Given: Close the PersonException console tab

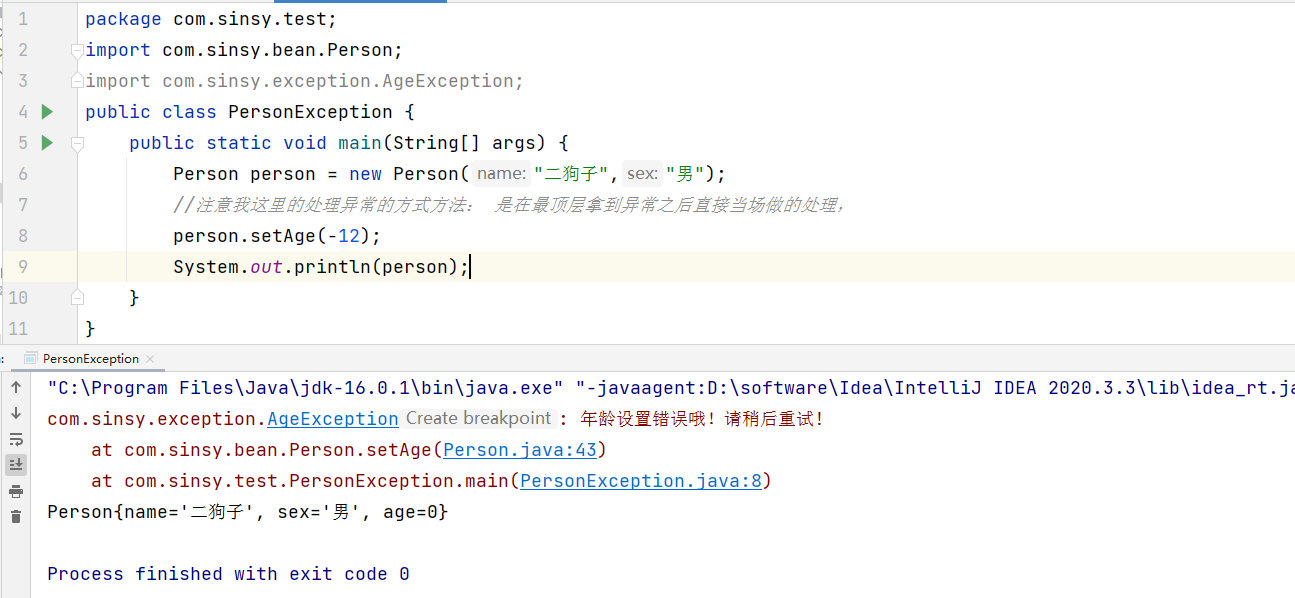Looking at the screenshot, I should pos(150,358).
